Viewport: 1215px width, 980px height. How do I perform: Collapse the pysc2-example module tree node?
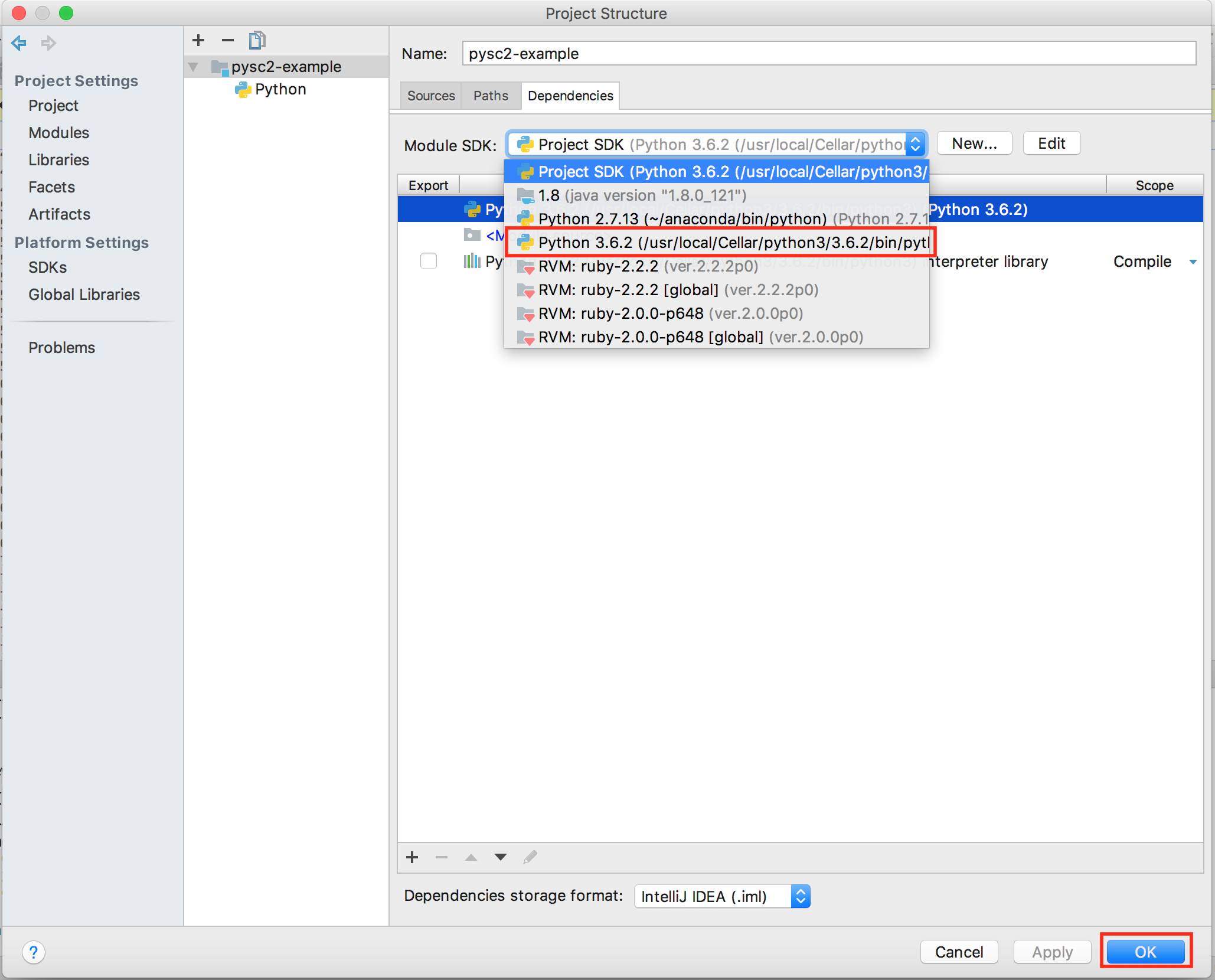click(193, 67)
